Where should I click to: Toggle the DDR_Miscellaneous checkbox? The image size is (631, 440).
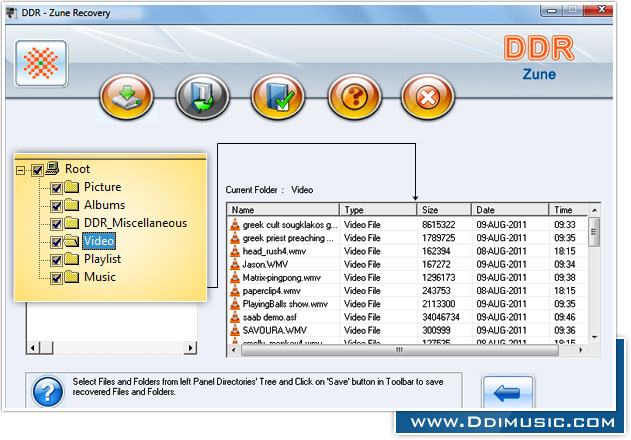coord(56,224)
